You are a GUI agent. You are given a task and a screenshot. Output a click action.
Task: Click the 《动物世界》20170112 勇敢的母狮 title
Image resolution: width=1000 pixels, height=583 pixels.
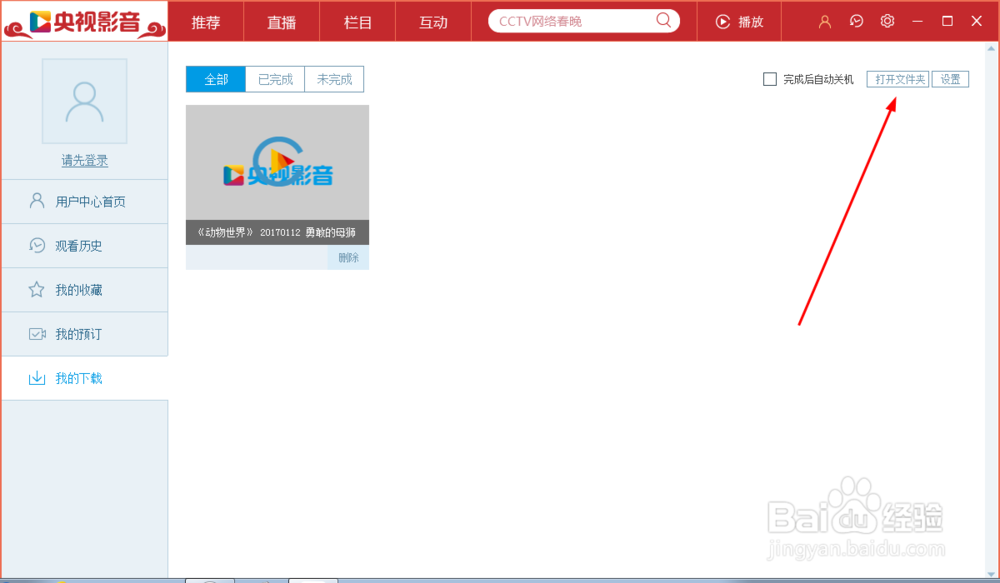tap(277, 232)
